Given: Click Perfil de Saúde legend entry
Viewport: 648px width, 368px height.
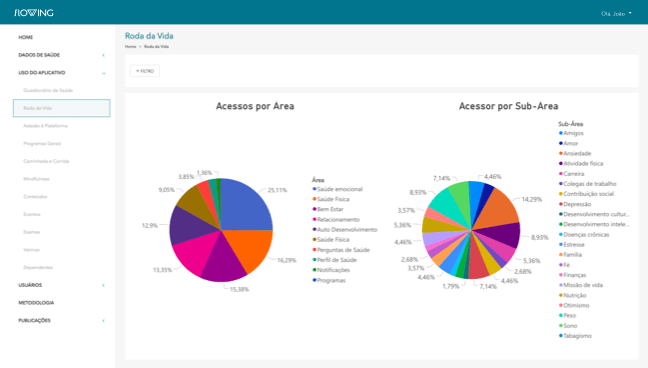Looking at the screenshot, I should pos(334,260).
